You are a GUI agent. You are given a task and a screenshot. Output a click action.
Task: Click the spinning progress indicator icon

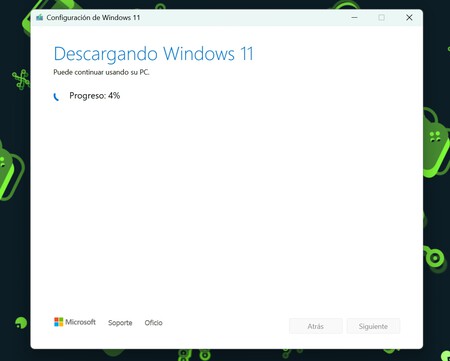click(56, 97)
